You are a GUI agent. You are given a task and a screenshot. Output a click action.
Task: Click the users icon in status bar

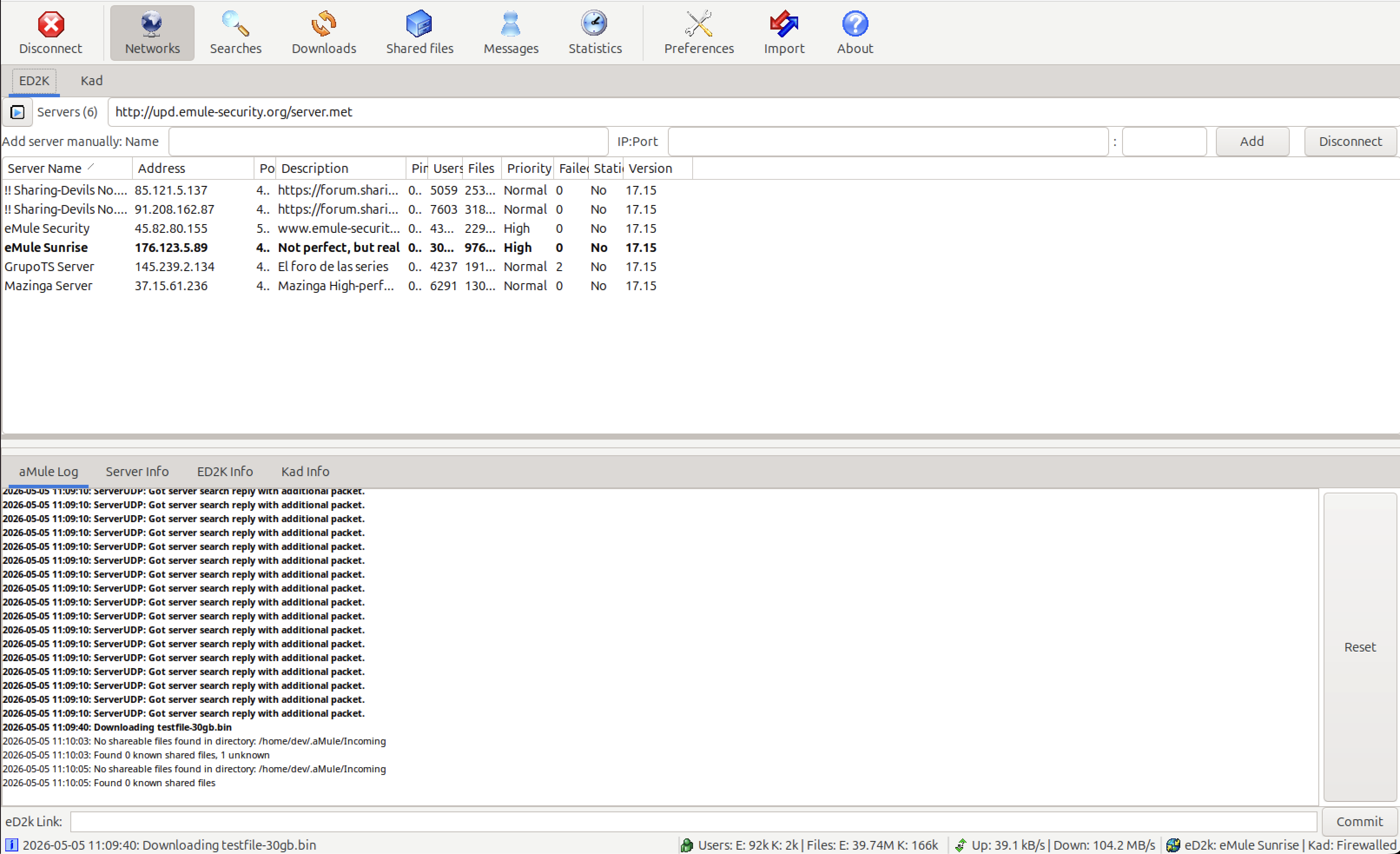click(x=687, y=845)
